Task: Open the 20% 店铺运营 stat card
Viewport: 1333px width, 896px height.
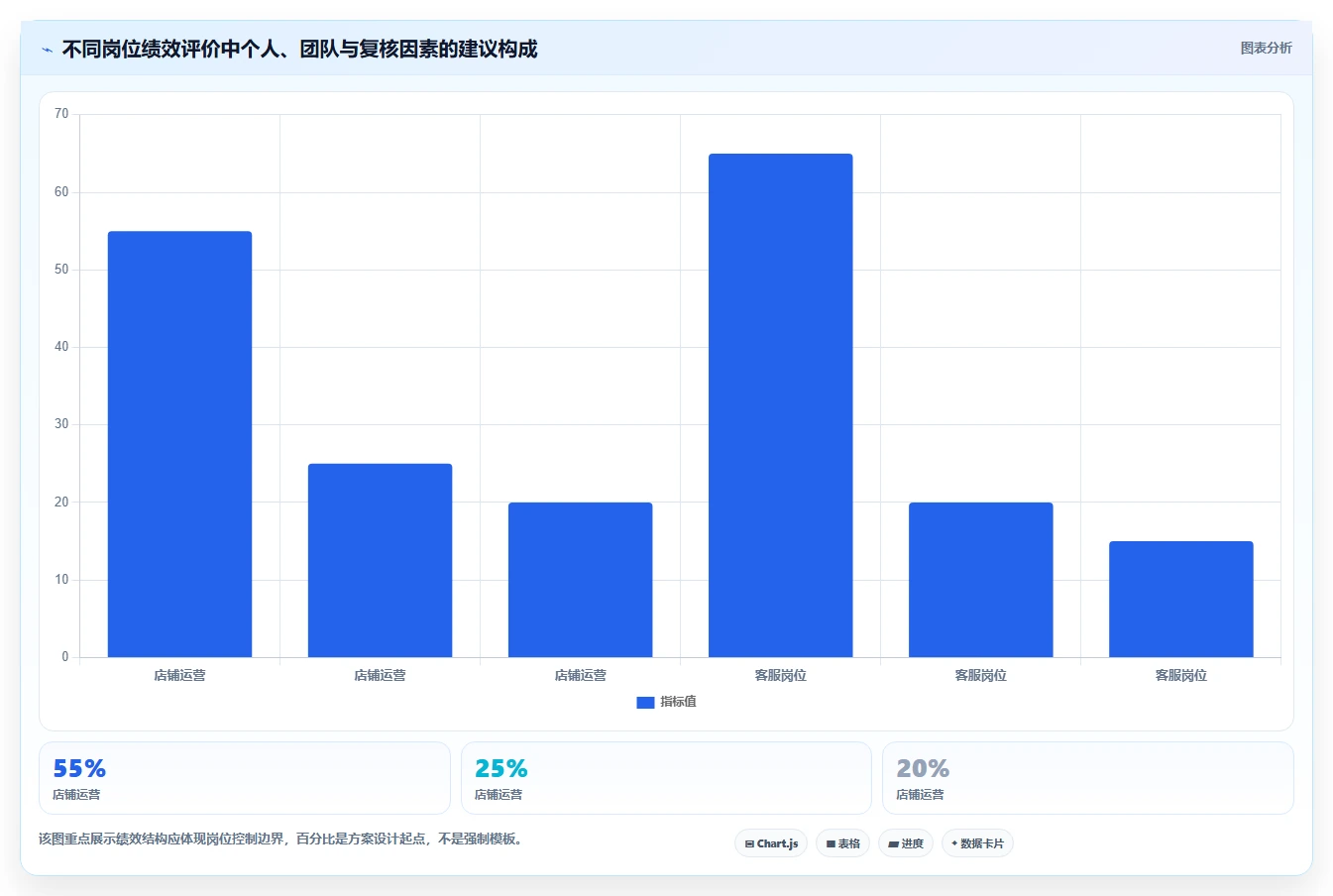Action: (1088, 778)
